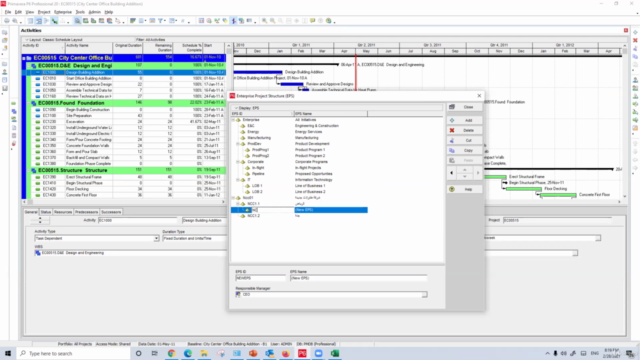Open the Layout: Classic Schedule Layout dropdown
This screenshot has height=360, width=640.
pyautogui.click(x=27, y=40)
